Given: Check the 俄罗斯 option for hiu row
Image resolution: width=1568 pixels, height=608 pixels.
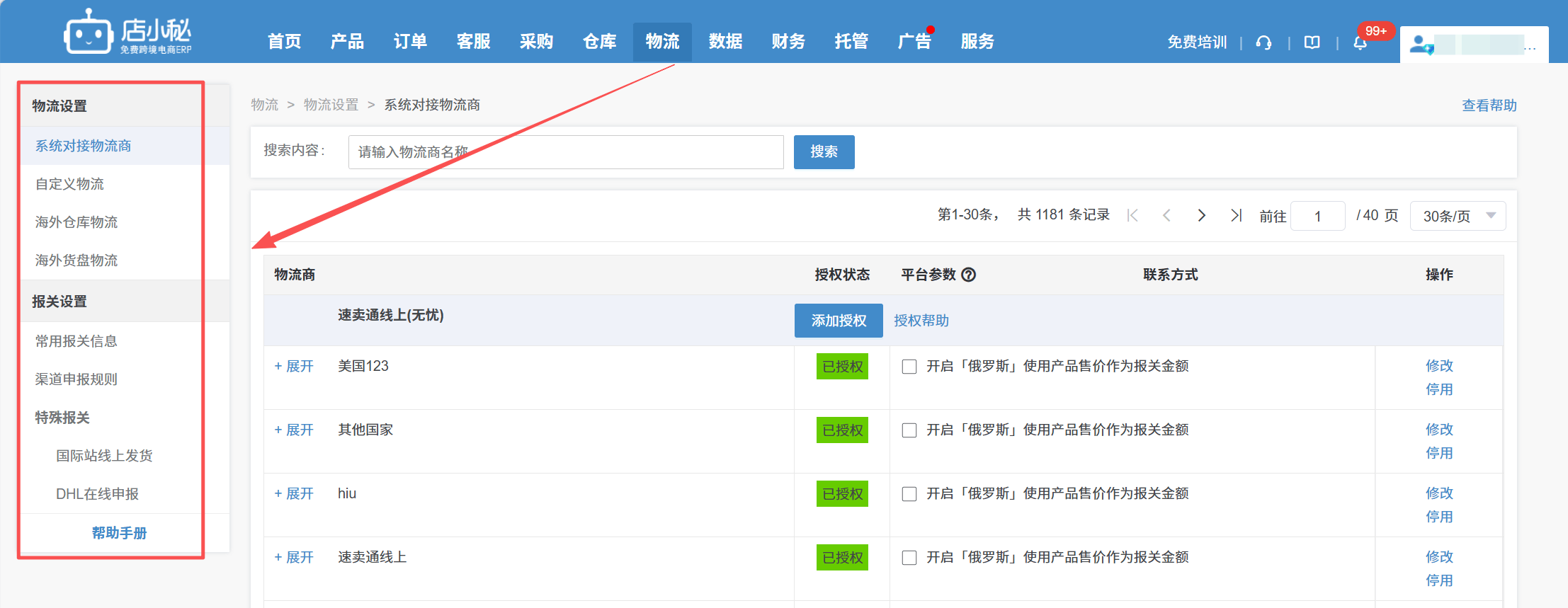Looking at the screenshot, I should tap(909, 494).
